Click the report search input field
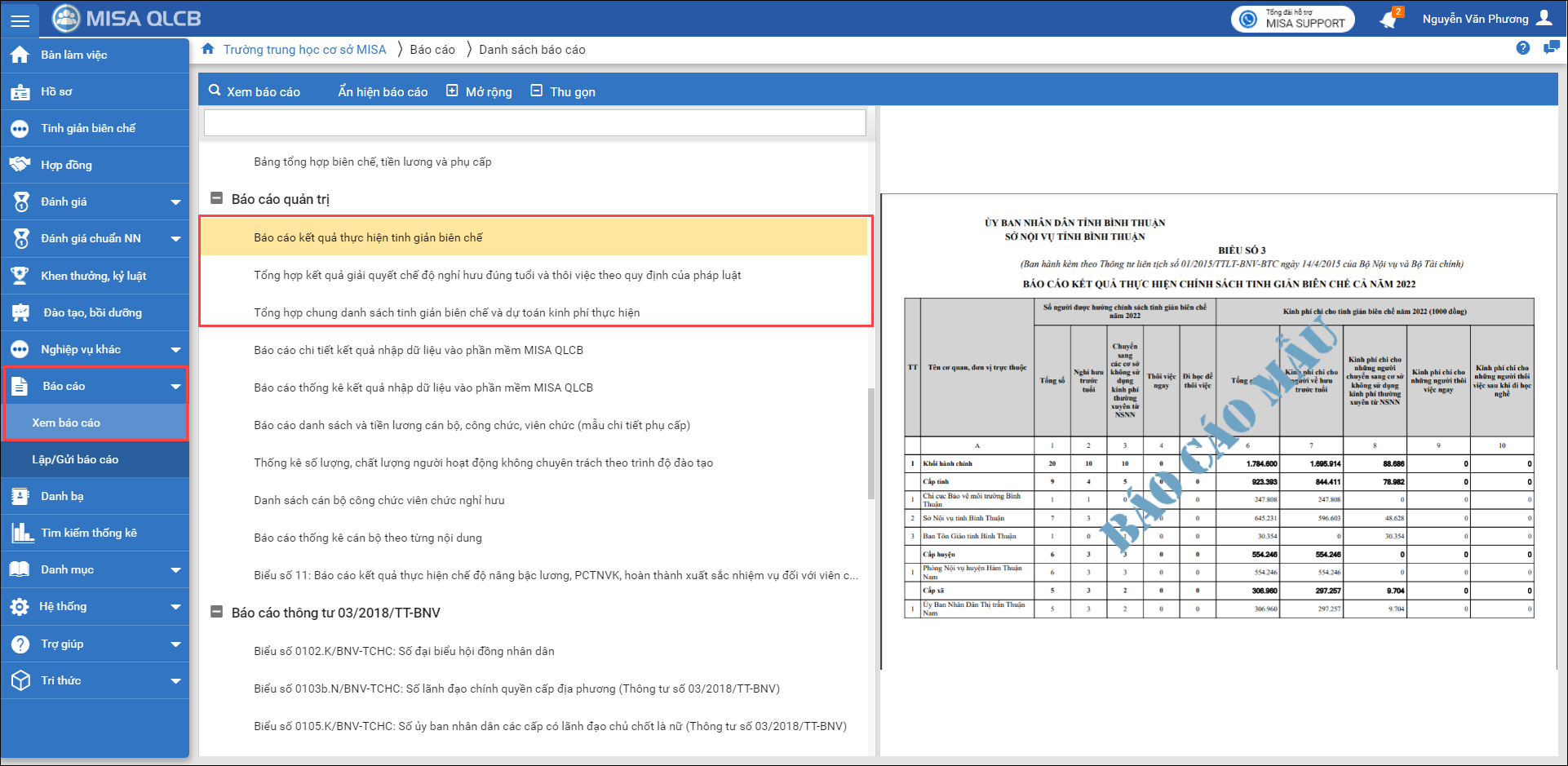 [x=534, y=123]
